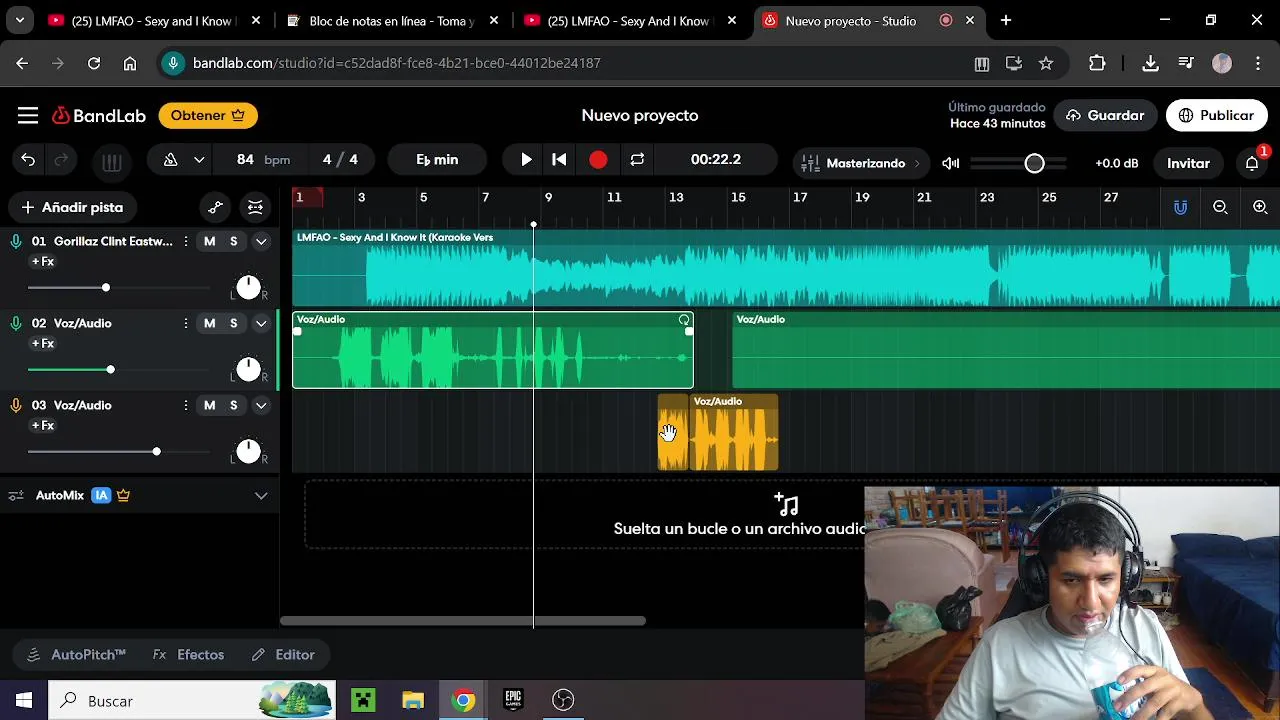Zoom out the timeline
1280x720 pixels.
1220,208
